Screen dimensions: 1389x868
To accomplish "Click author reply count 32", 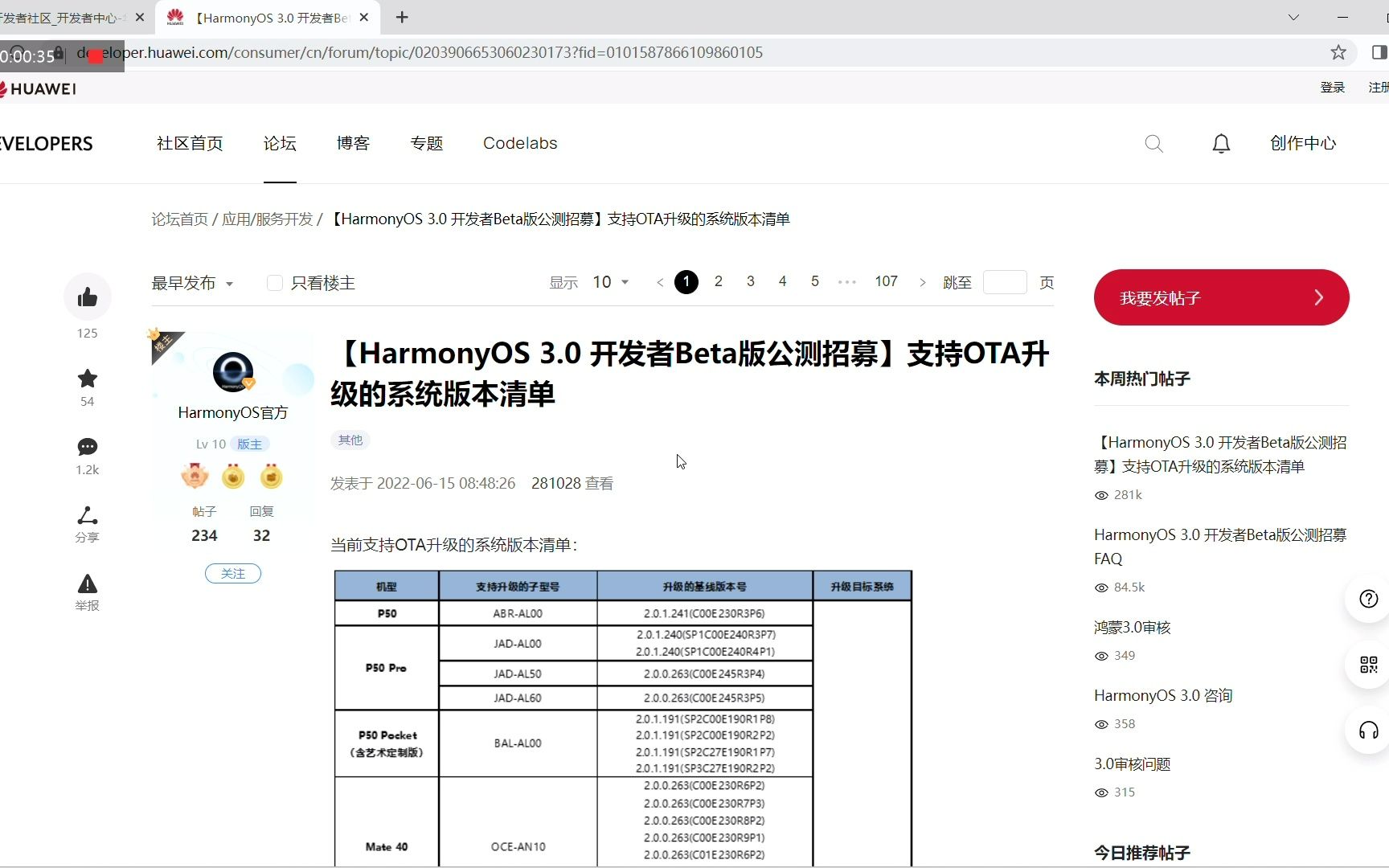I will click(x=261, y=535).
